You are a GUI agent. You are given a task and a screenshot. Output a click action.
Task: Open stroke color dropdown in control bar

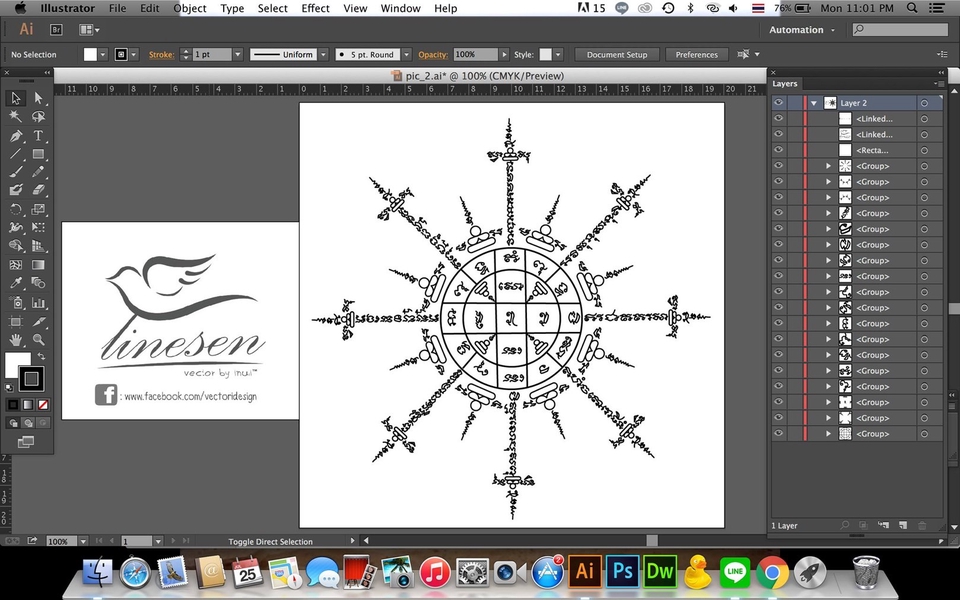[x=133, y=54]
